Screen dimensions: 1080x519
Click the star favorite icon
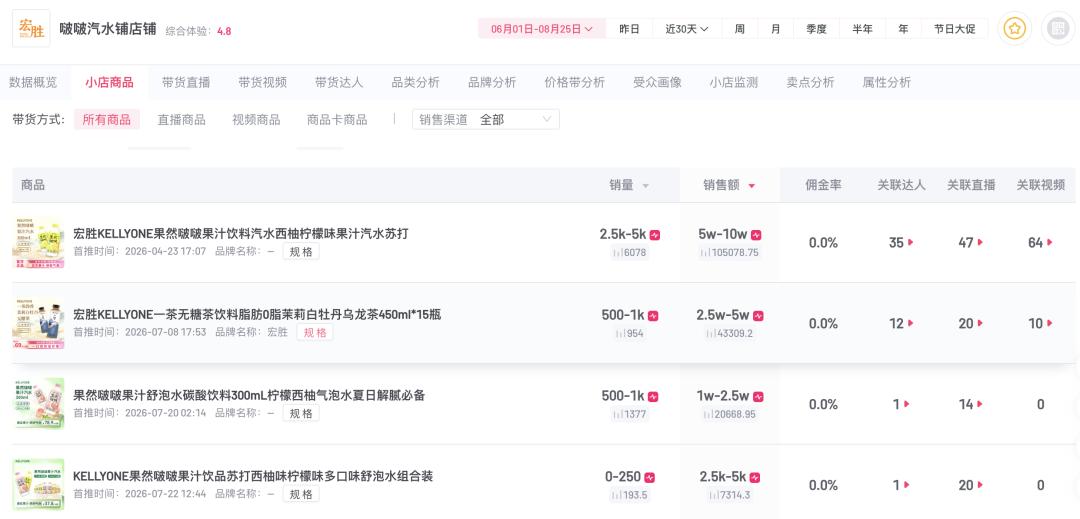[1014, 29]
